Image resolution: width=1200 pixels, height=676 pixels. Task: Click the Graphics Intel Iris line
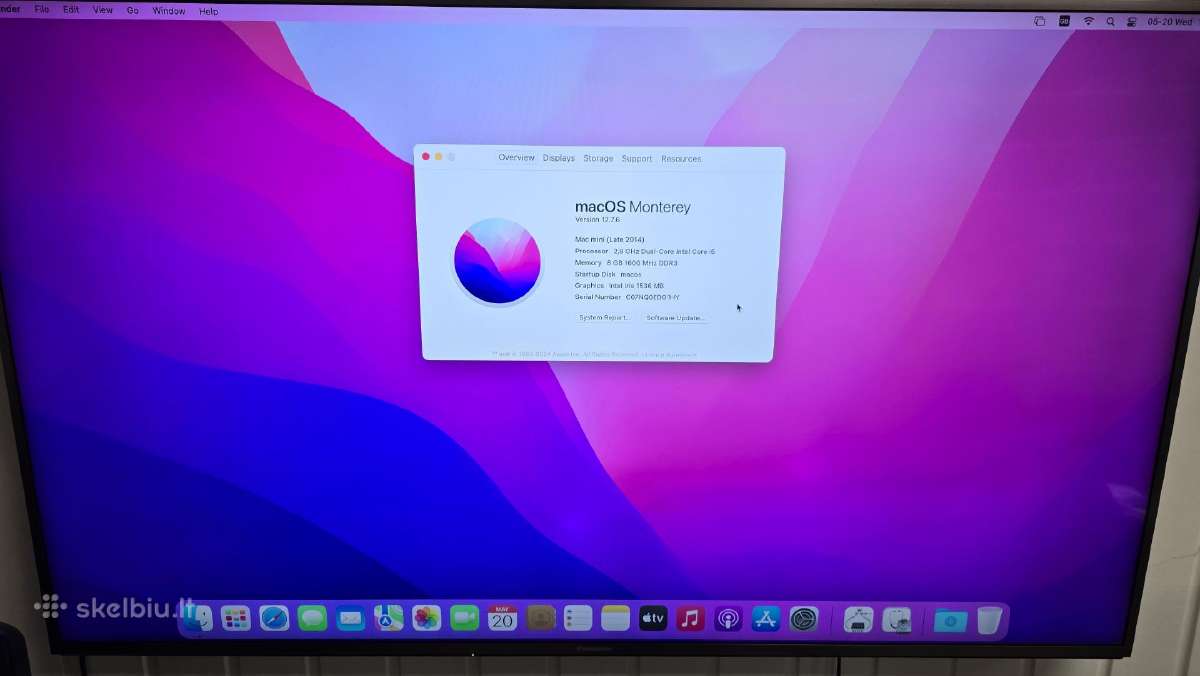(619, 286)
